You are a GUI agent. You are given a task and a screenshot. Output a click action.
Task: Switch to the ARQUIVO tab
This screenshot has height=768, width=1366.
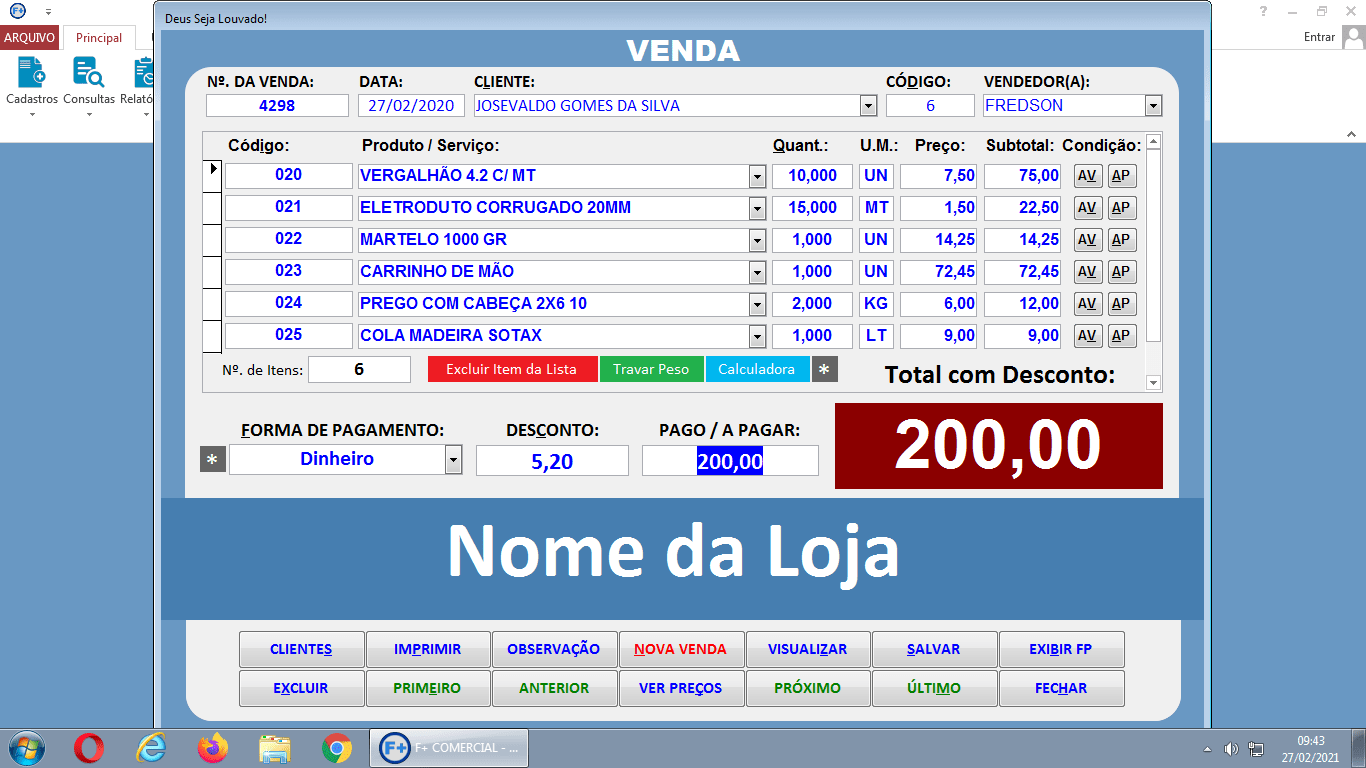[x=29, y=37]
